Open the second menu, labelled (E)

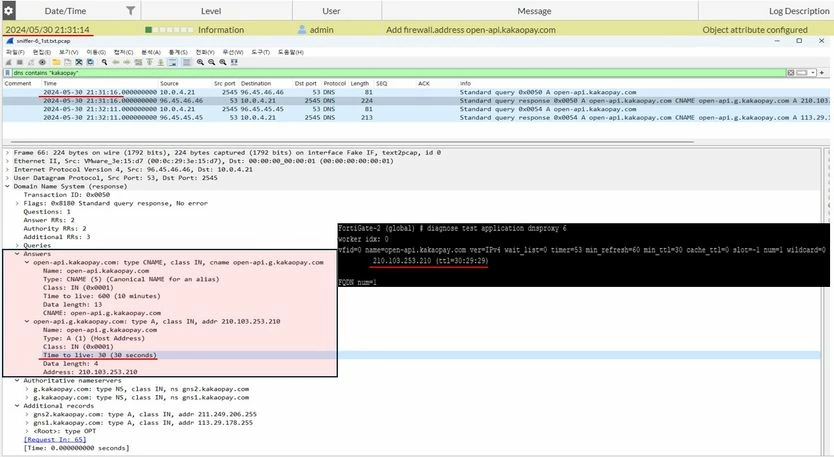[x=41, y=52]
